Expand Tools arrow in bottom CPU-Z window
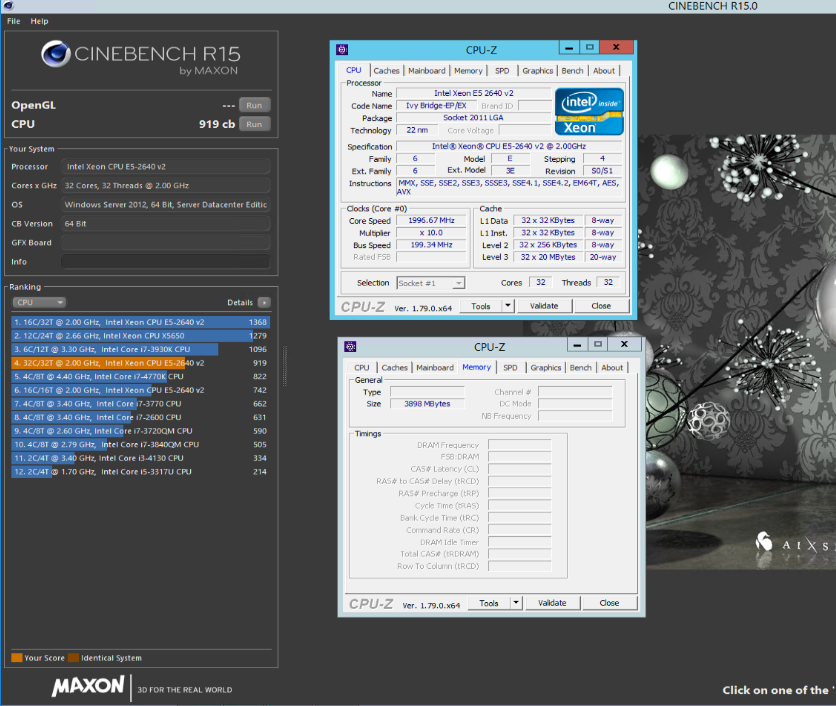Screen dimensions: 836x706 (x=516, y=603)
